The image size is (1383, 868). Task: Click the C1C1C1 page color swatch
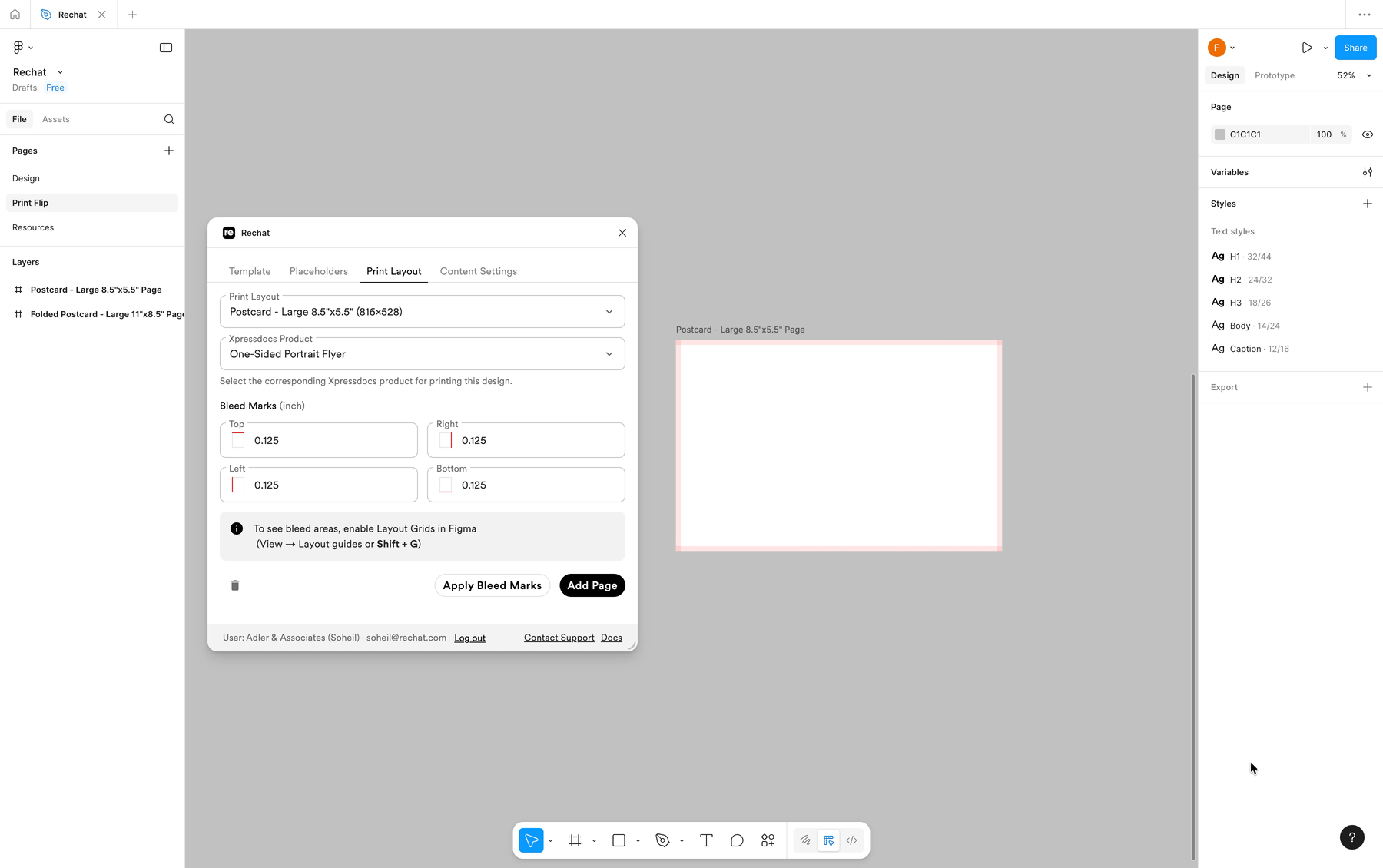click(x=1219, y=134)
